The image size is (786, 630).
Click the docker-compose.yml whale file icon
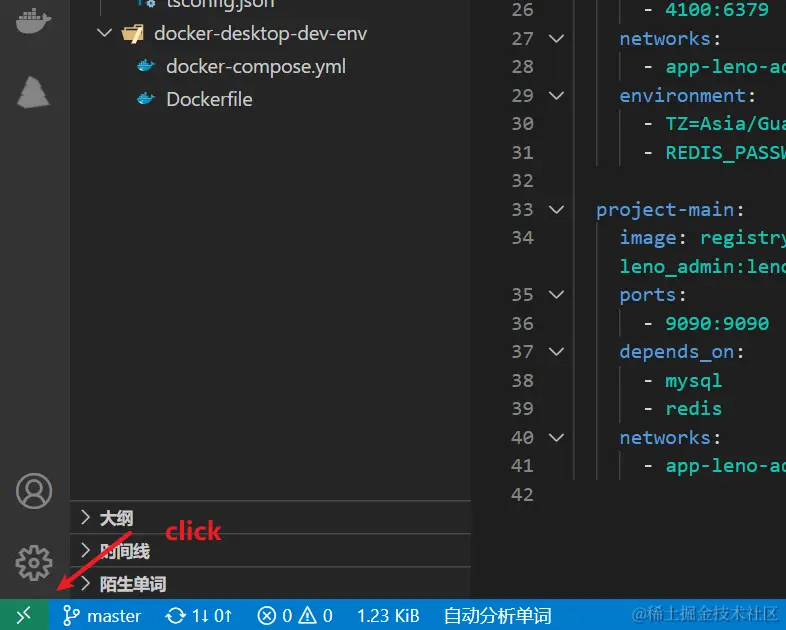tap(146, 66)
